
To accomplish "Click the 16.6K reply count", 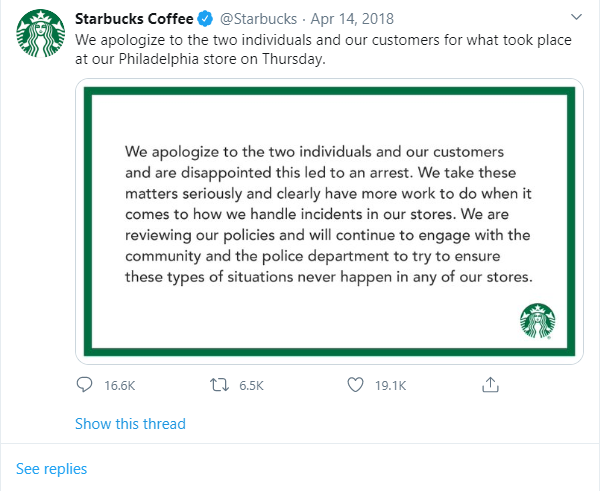I will 120,385.
